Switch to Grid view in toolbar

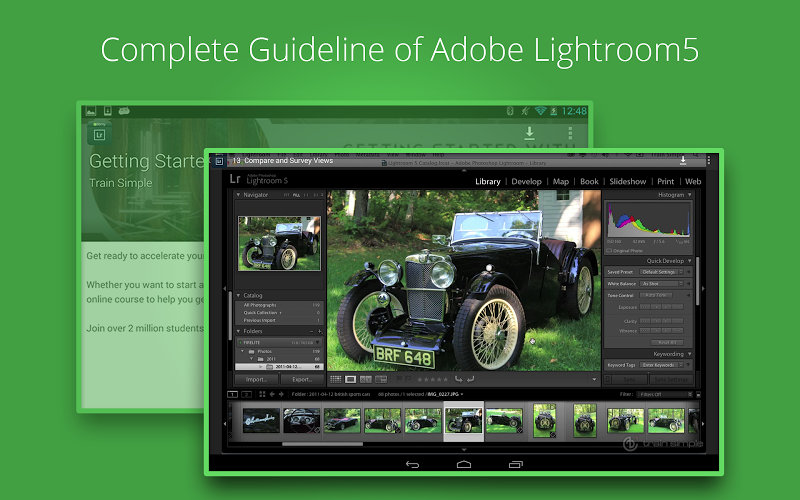click(x=336, y=379)
